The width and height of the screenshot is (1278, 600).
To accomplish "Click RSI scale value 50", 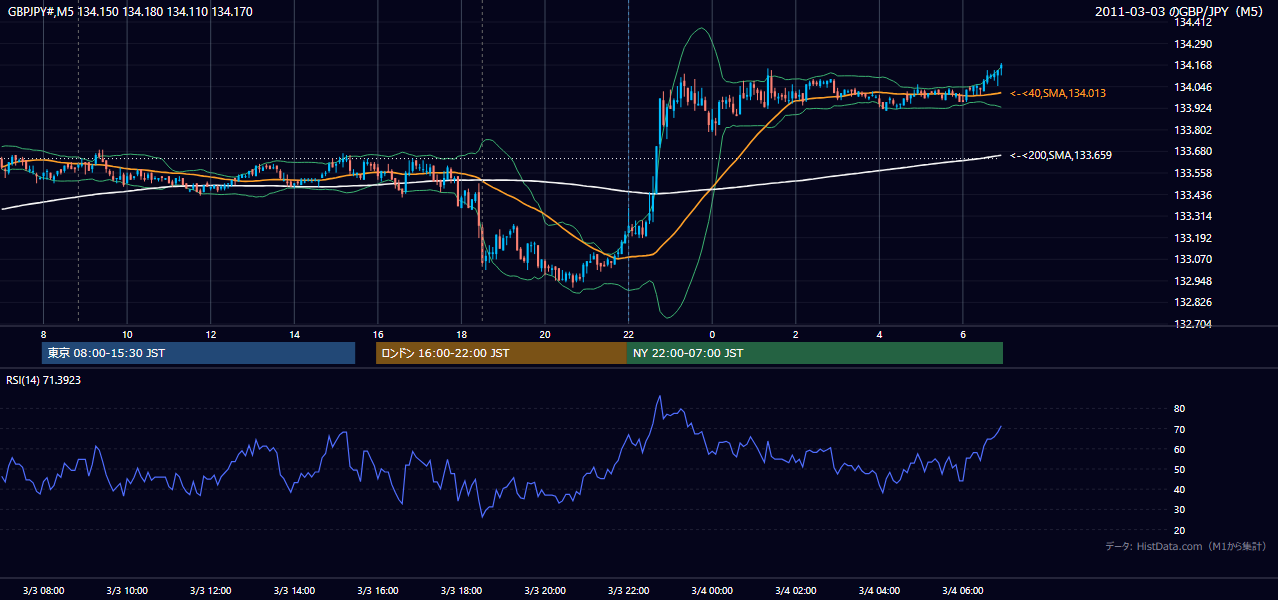I will pos(1179,470).
